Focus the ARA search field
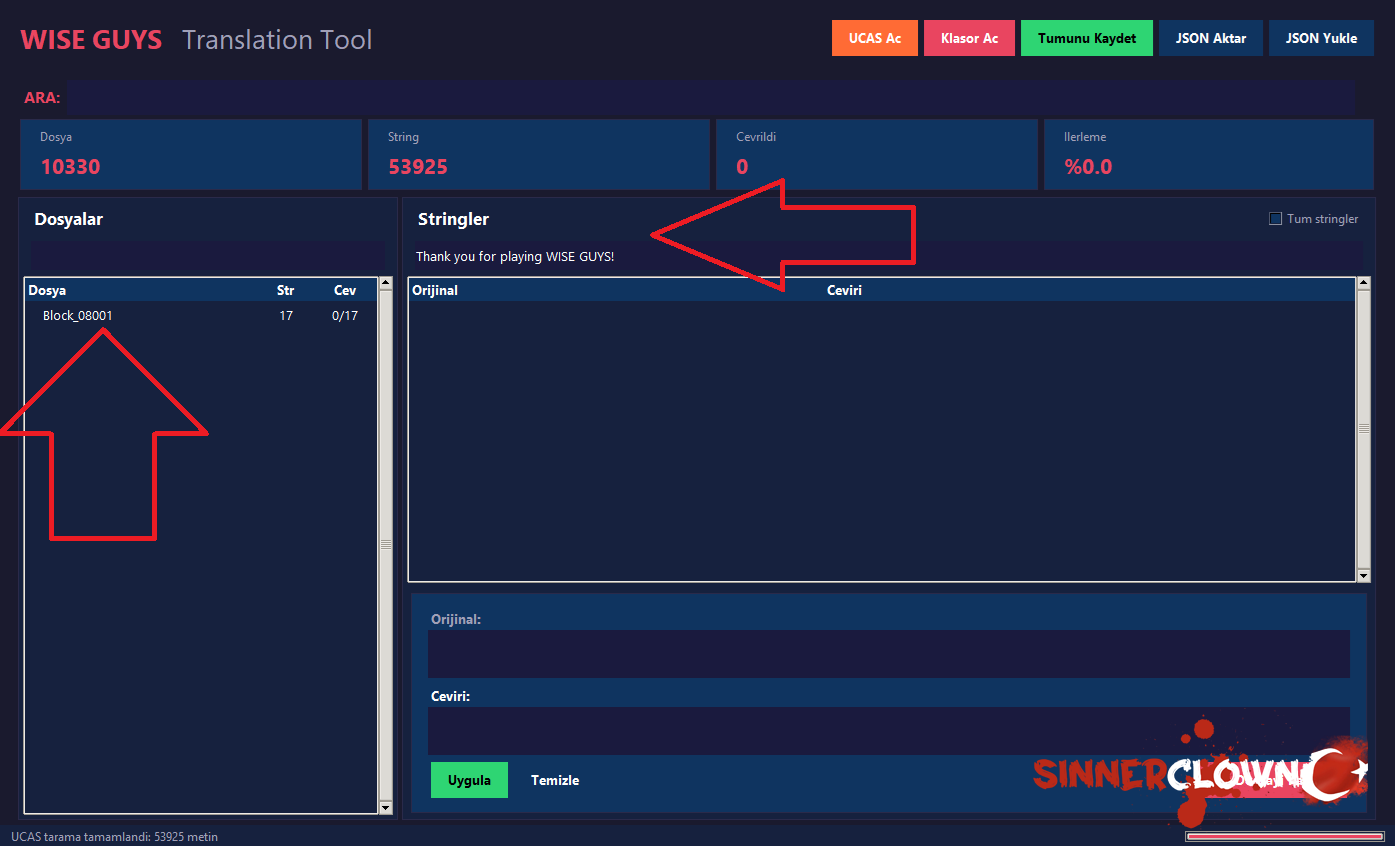Viewport: 1395px width, 846px height. pos(710,98)
